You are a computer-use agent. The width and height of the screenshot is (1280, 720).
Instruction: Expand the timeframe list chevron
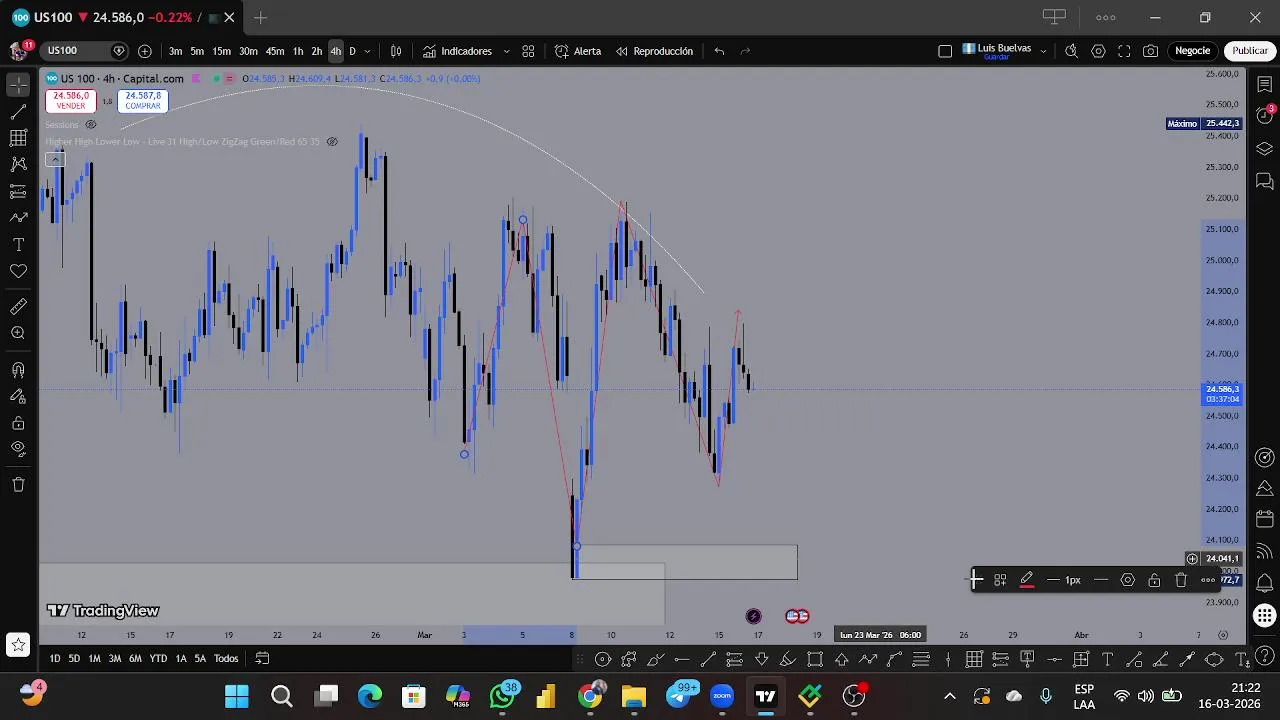point(367,51)
